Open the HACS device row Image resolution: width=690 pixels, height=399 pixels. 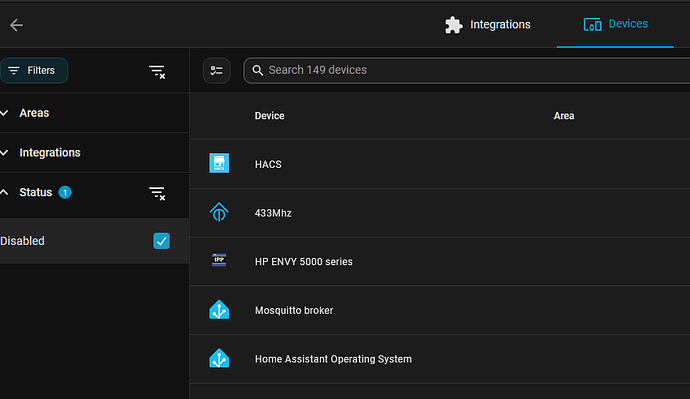(x=440, y=164)
